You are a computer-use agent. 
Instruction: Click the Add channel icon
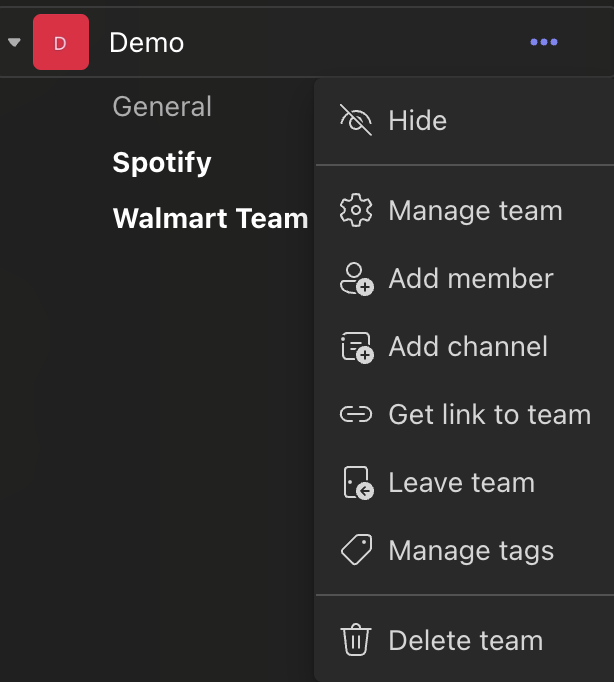[356, 347]
